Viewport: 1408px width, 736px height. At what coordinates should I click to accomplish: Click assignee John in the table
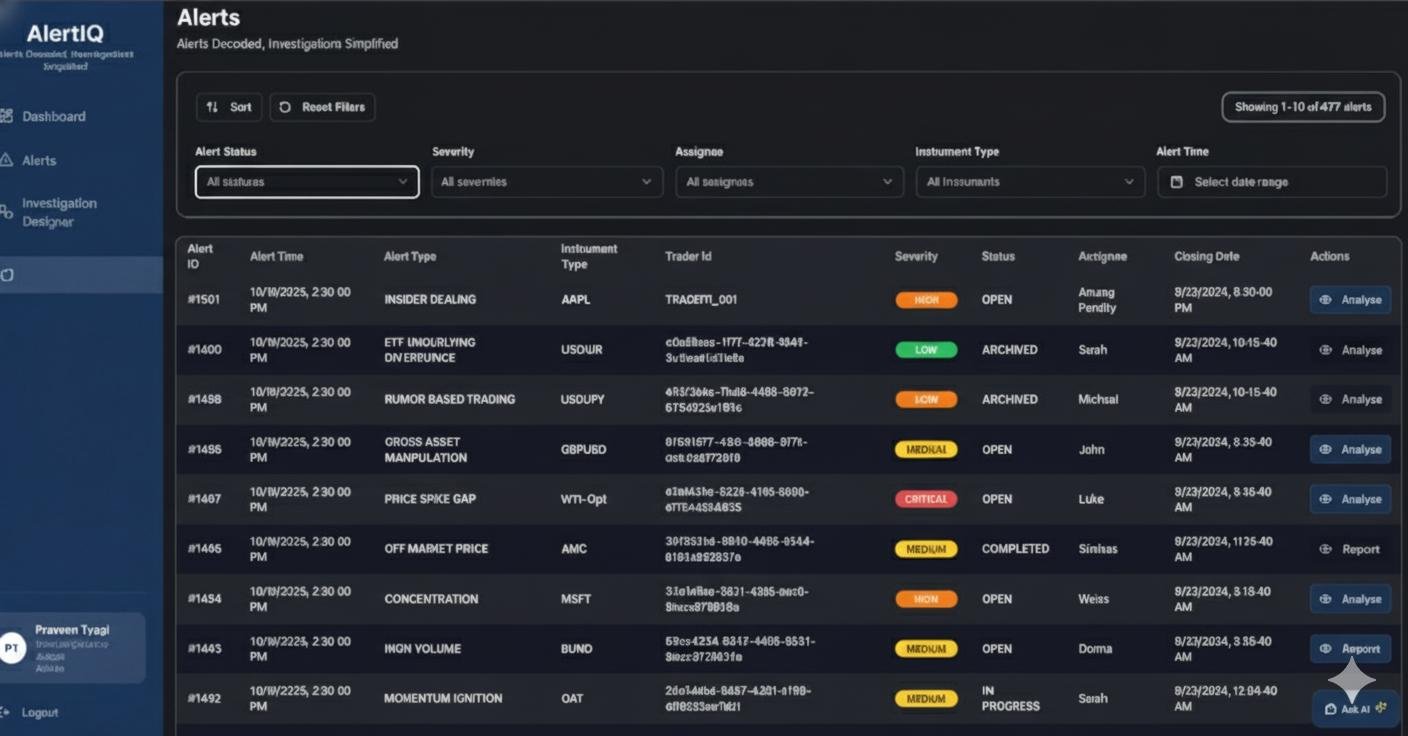pyautogui.click(x=1091, y=449)
